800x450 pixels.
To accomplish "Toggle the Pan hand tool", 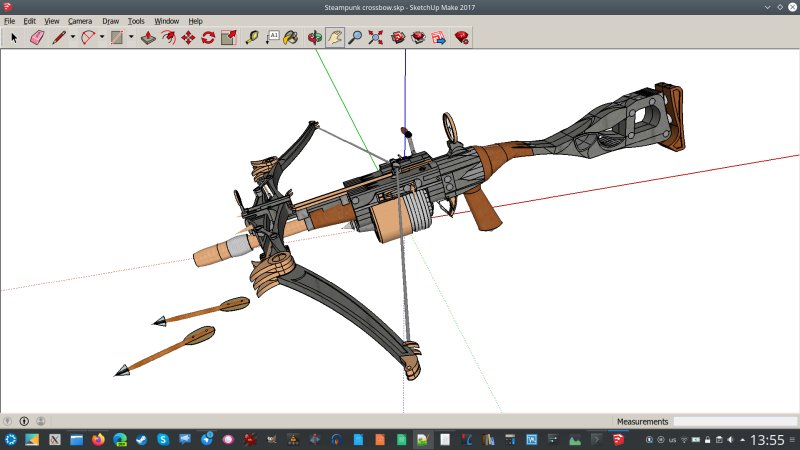I will click(336, 38).
